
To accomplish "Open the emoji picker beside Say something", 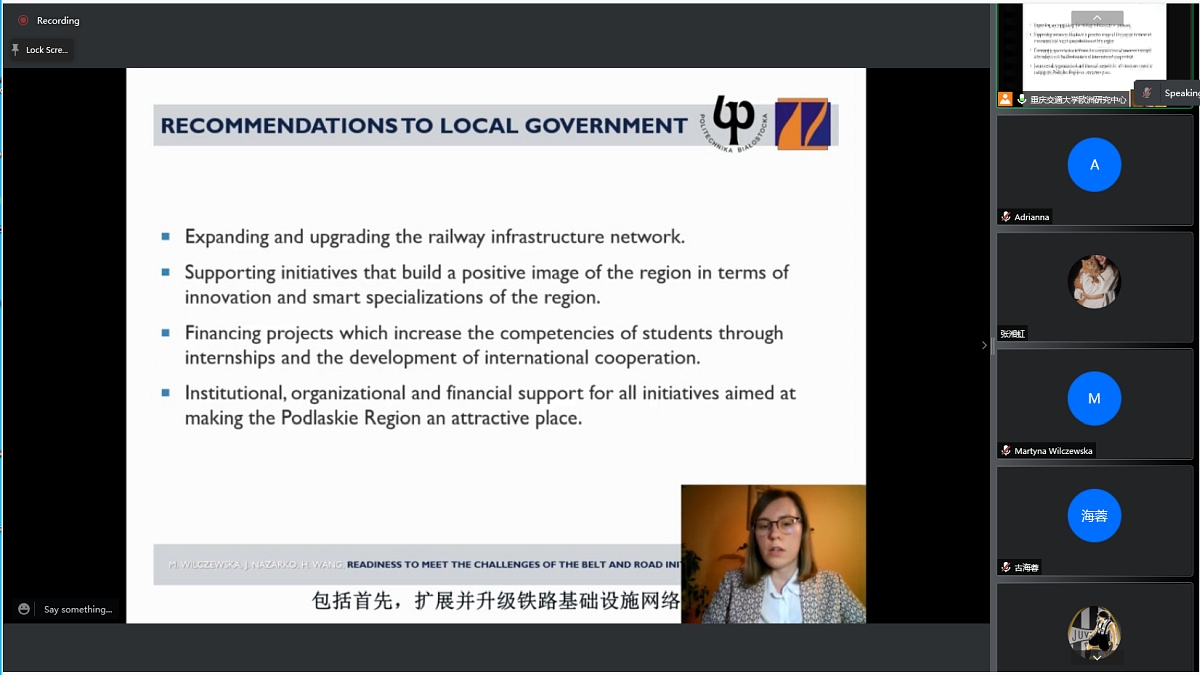I will (24, 609).
